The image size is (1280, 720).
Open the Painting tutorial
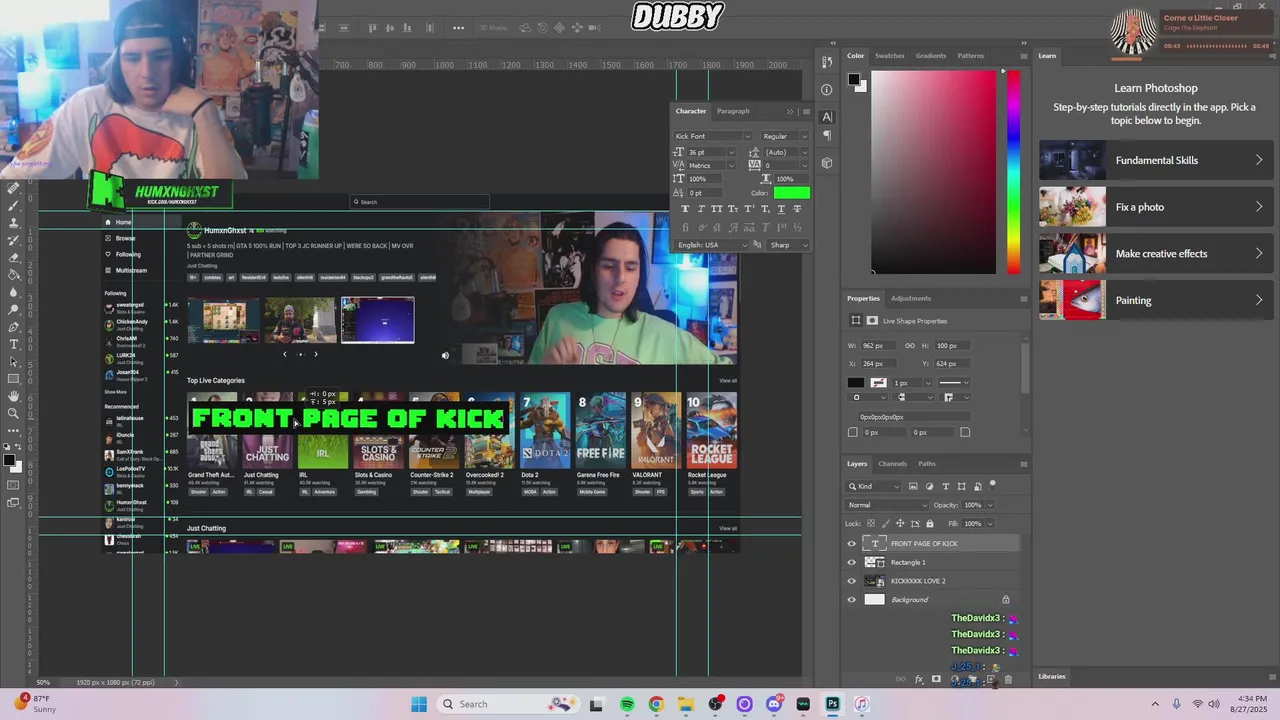1156,300
